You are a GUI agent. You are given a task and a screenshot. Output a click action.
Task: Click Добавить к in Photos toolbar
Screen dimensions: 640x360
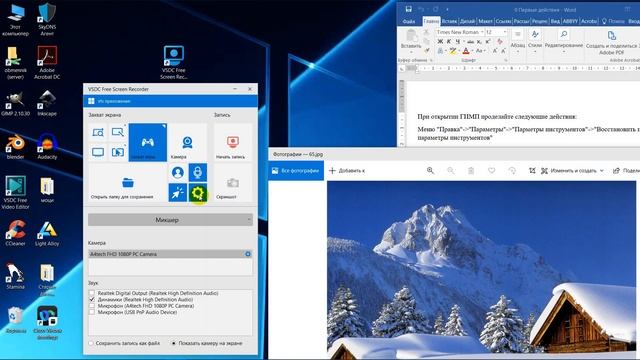pos(347,171)
